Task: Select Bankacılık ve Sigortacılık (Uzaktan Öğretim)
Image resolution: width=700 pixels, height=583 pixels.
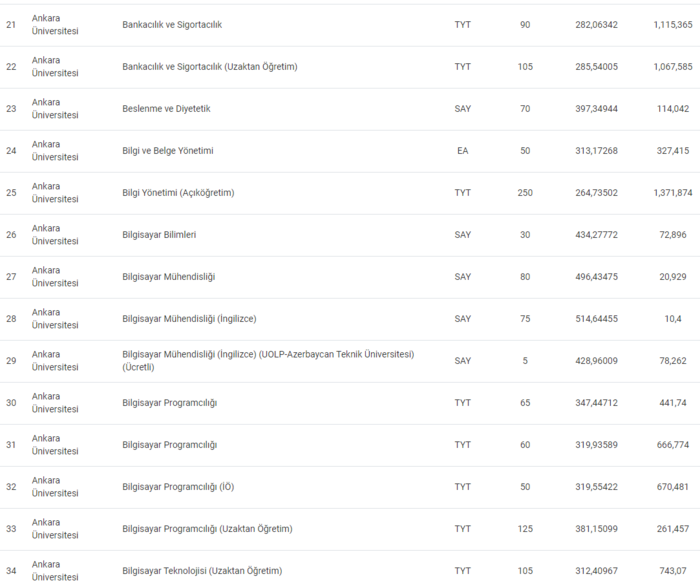Action: [x=209, y=67]
